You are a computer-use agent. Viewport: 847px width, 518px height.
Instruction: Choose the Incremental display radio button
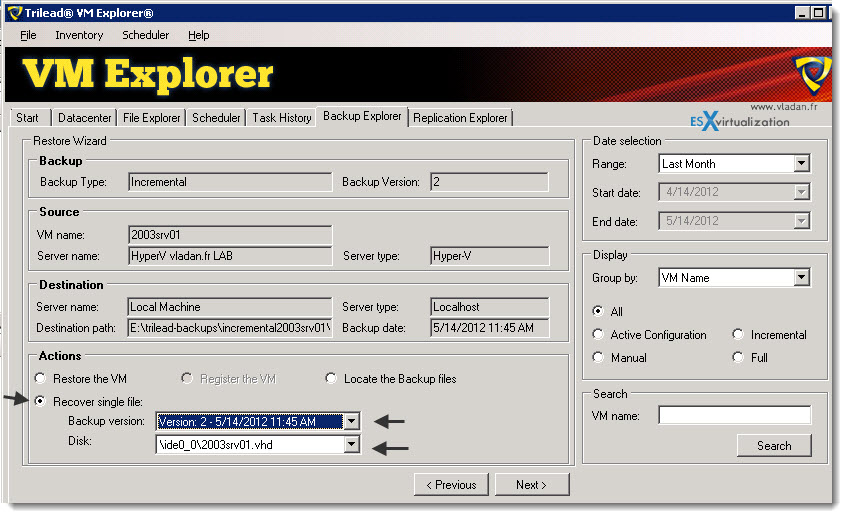tap(738, 334)
